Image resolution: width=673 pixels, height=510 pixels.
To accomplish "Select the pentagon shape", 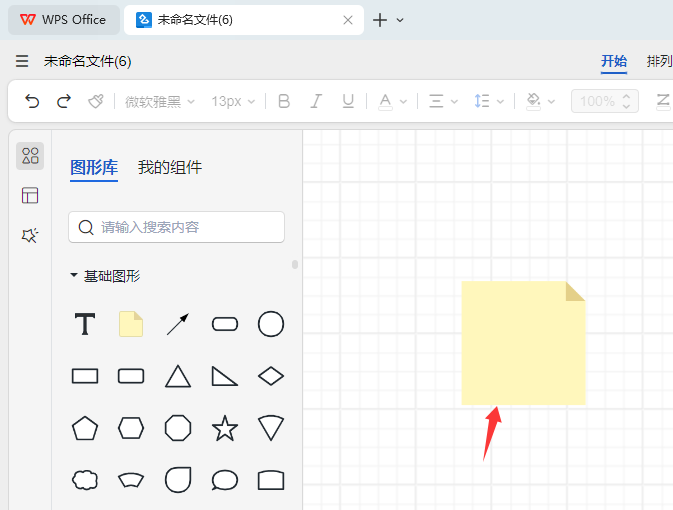I will 85,428.
